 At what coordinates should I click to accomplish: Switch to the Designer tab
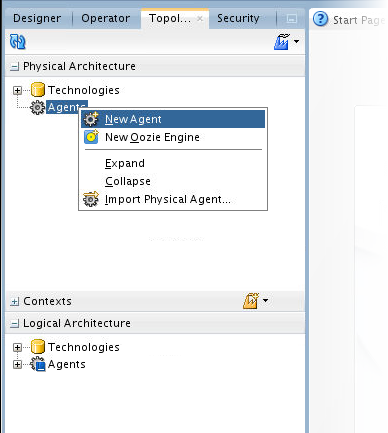pos(37,18)
